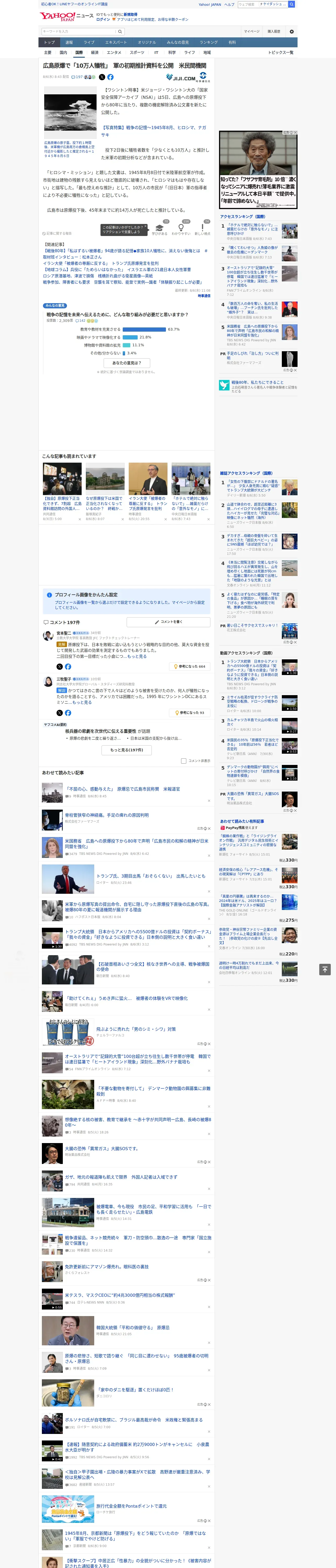Open the 経済 category tab
The width and height of the screenshot is (336, 1568).
94,52
